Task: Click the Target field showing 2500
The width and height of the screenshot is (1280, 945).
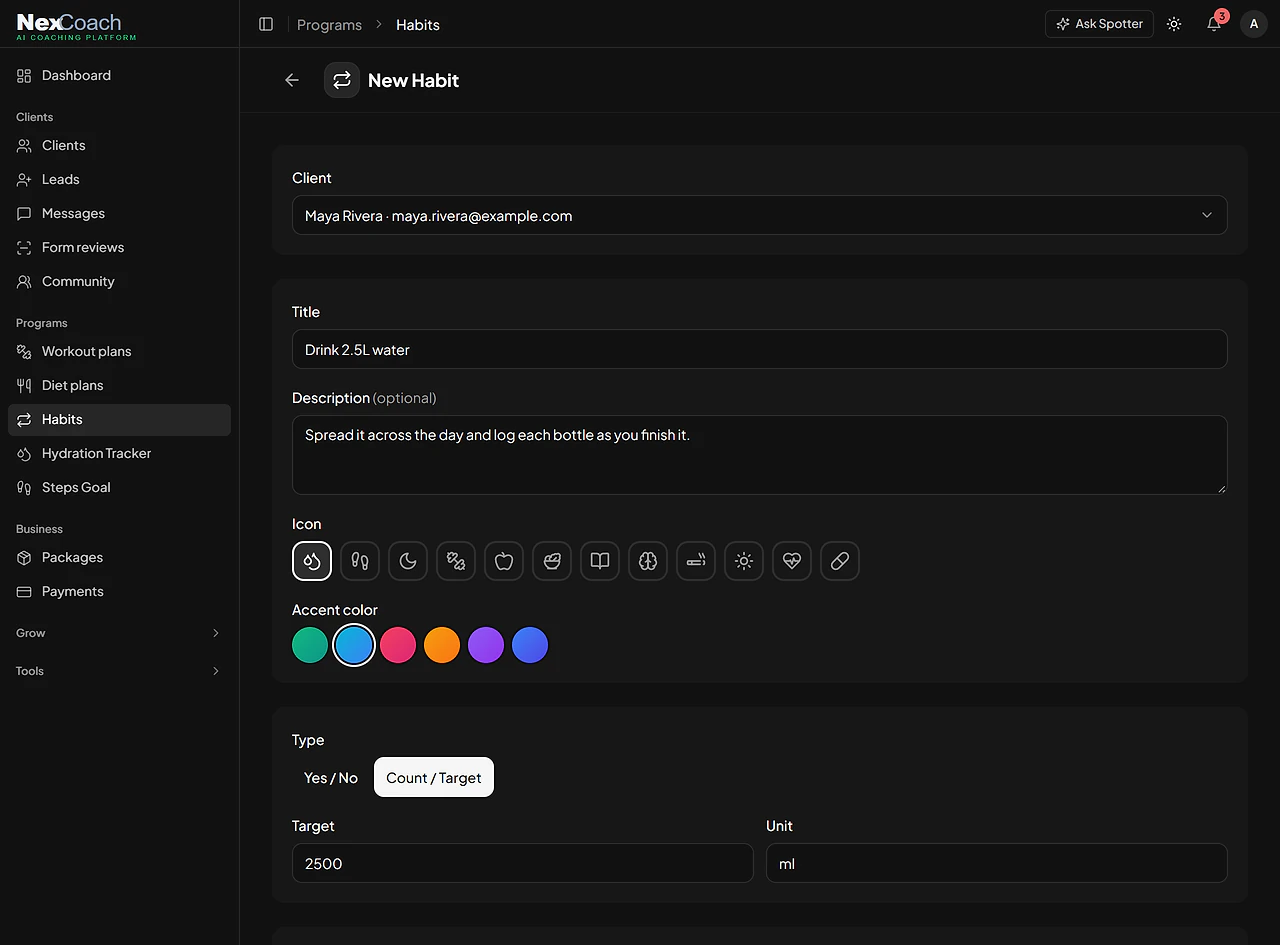Action: pos(523,864)
